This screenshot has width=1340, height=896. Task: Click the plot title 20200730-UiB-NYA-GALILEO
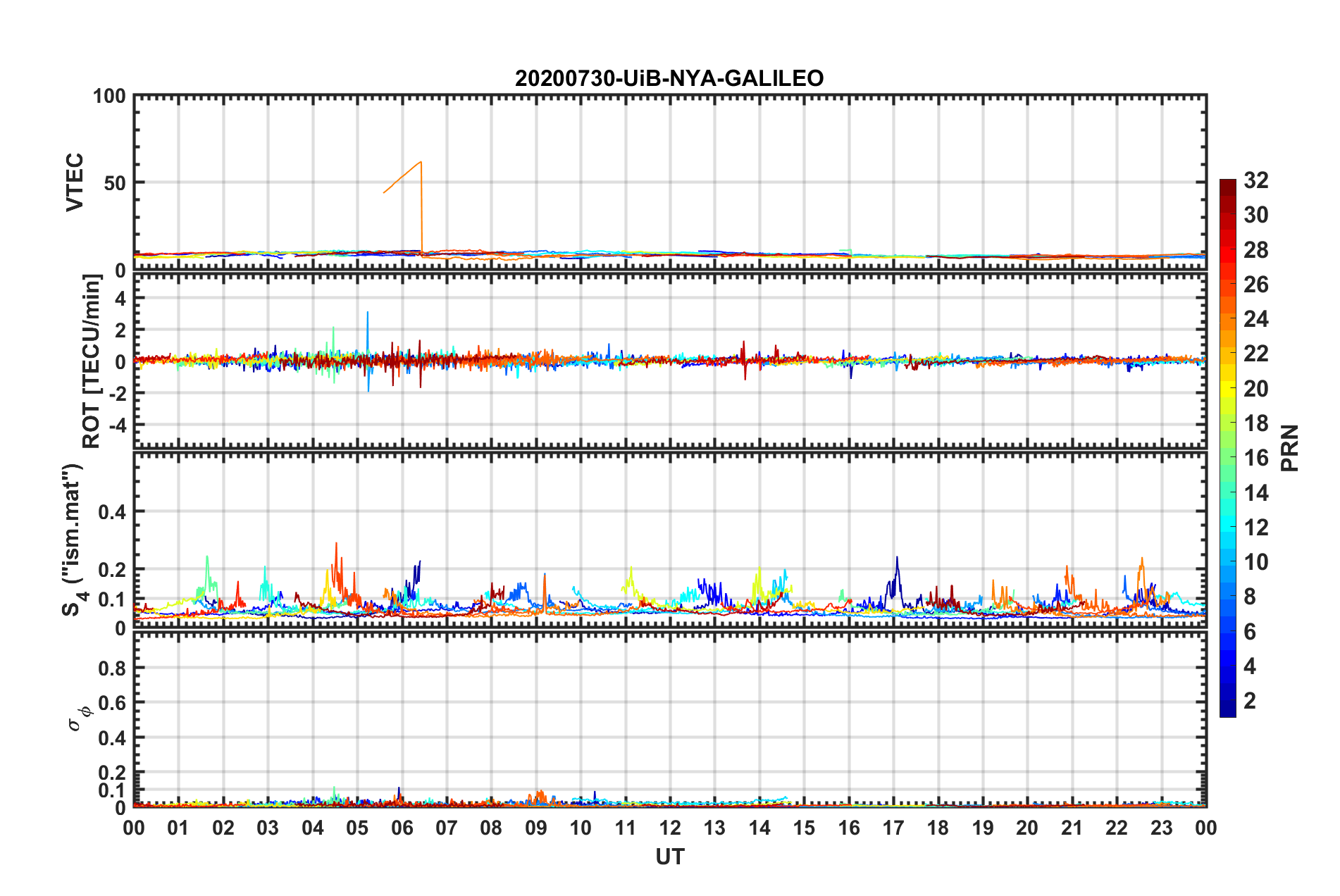pyautogui.click(x=669, y=78)
